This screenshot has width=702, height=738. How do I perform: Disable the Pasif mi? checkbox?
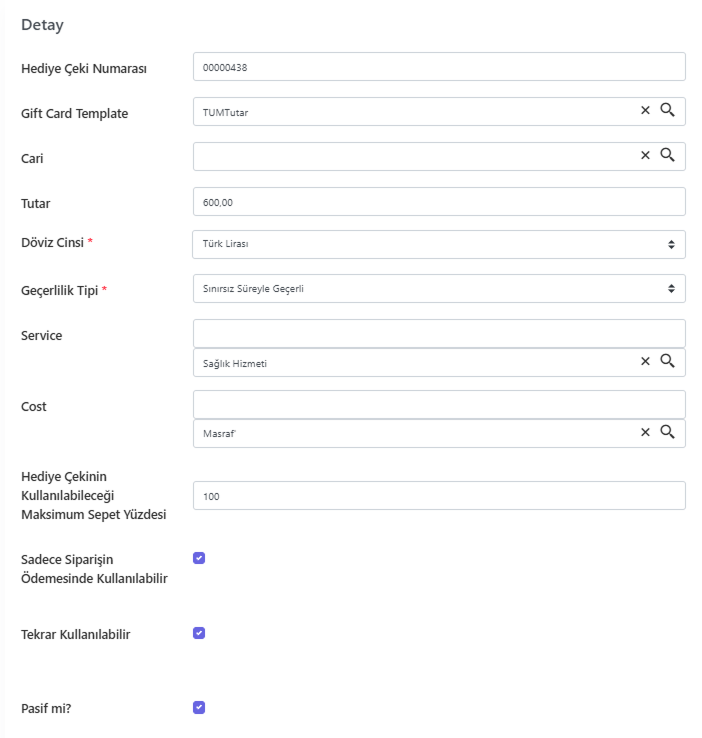199,707
